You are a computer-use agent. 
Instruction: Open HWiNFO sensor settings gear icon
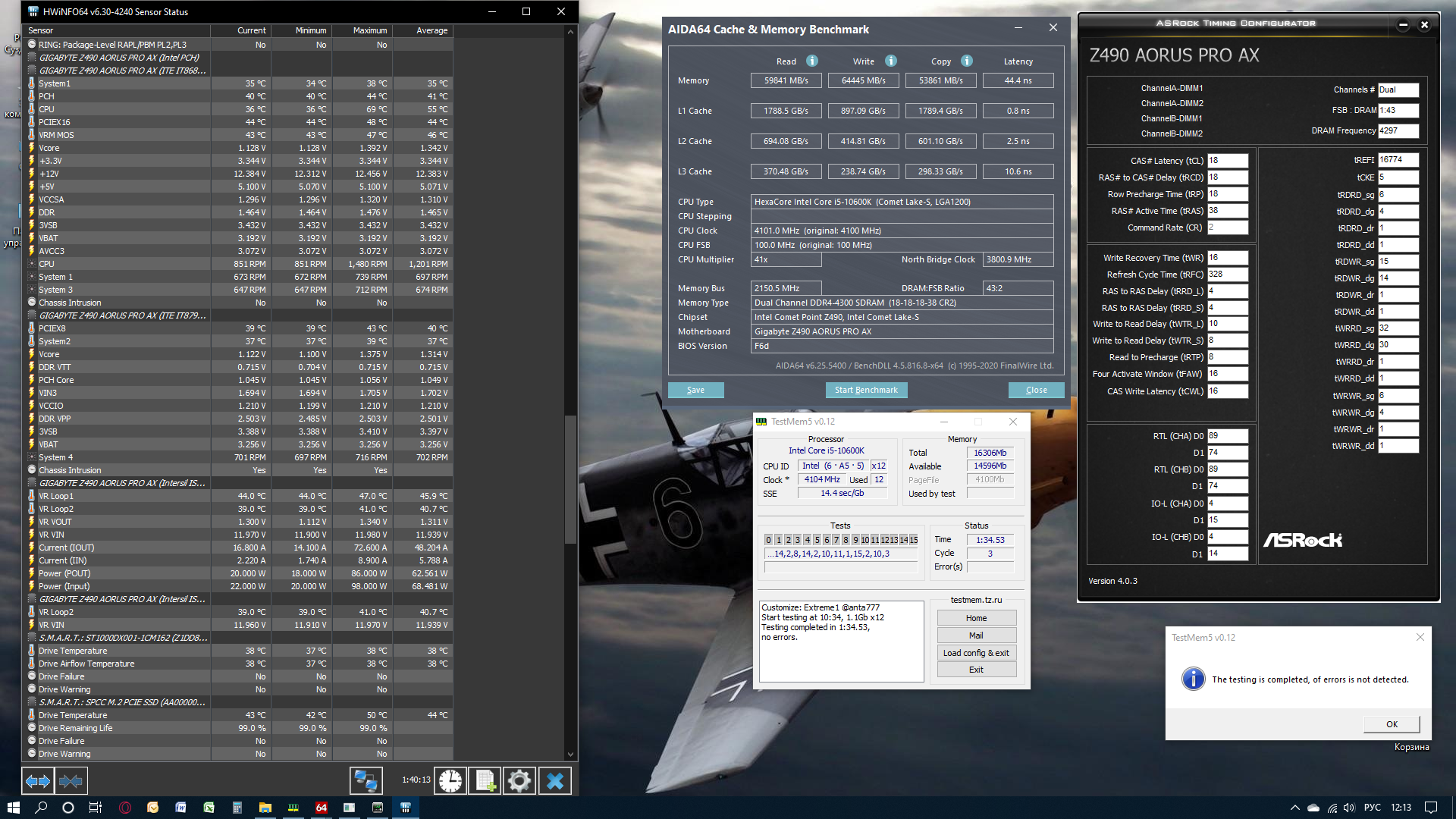coord(519,780)
